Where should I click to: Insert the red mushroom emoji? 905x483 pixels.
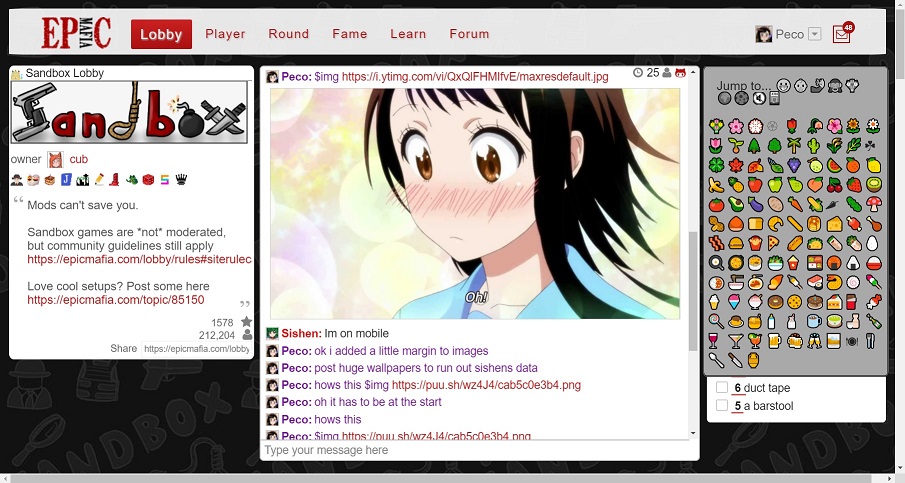click(874, 204)
